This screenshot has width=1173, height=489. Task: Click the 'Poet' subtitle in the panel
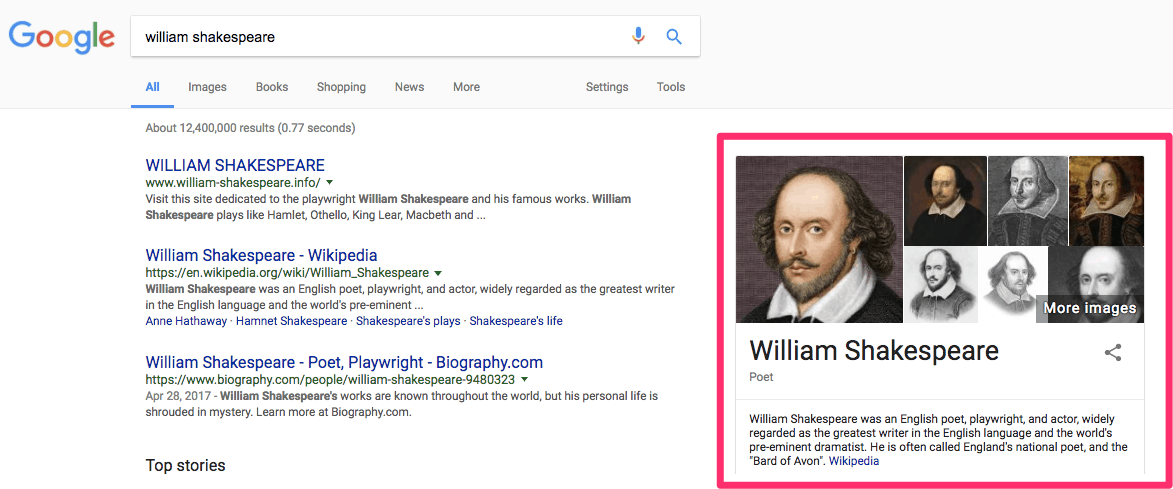pos(762,377)
